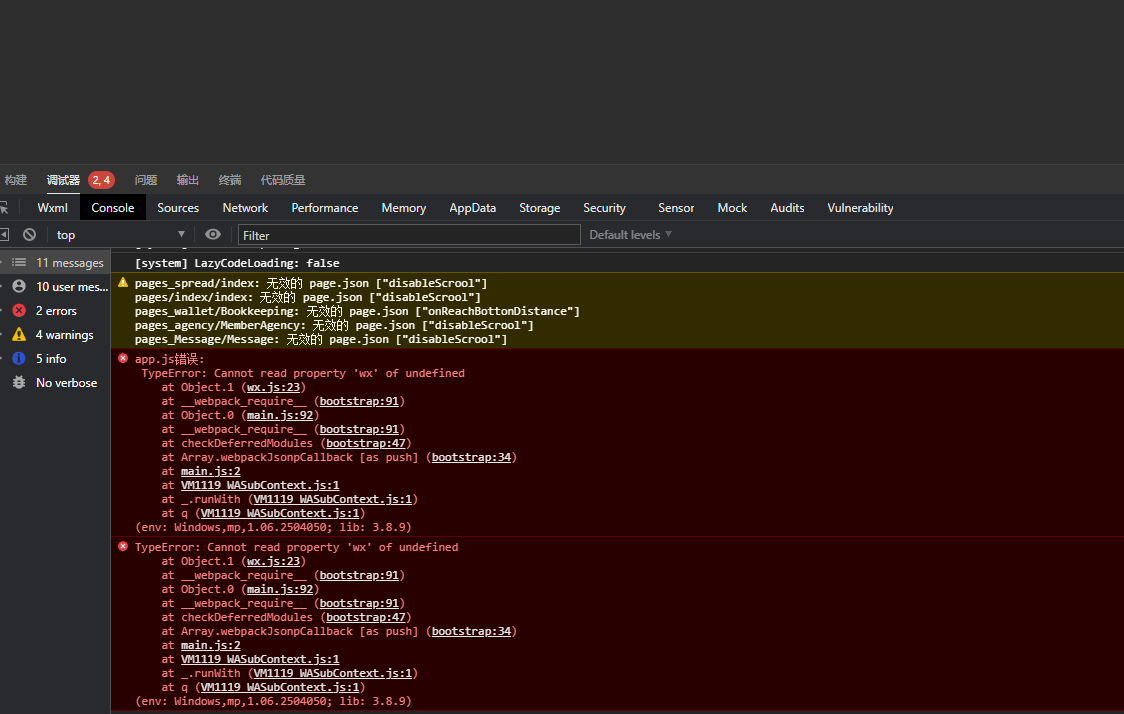Open the Security tab
This screenshot has height=714, width=1124.
point(604,208)
